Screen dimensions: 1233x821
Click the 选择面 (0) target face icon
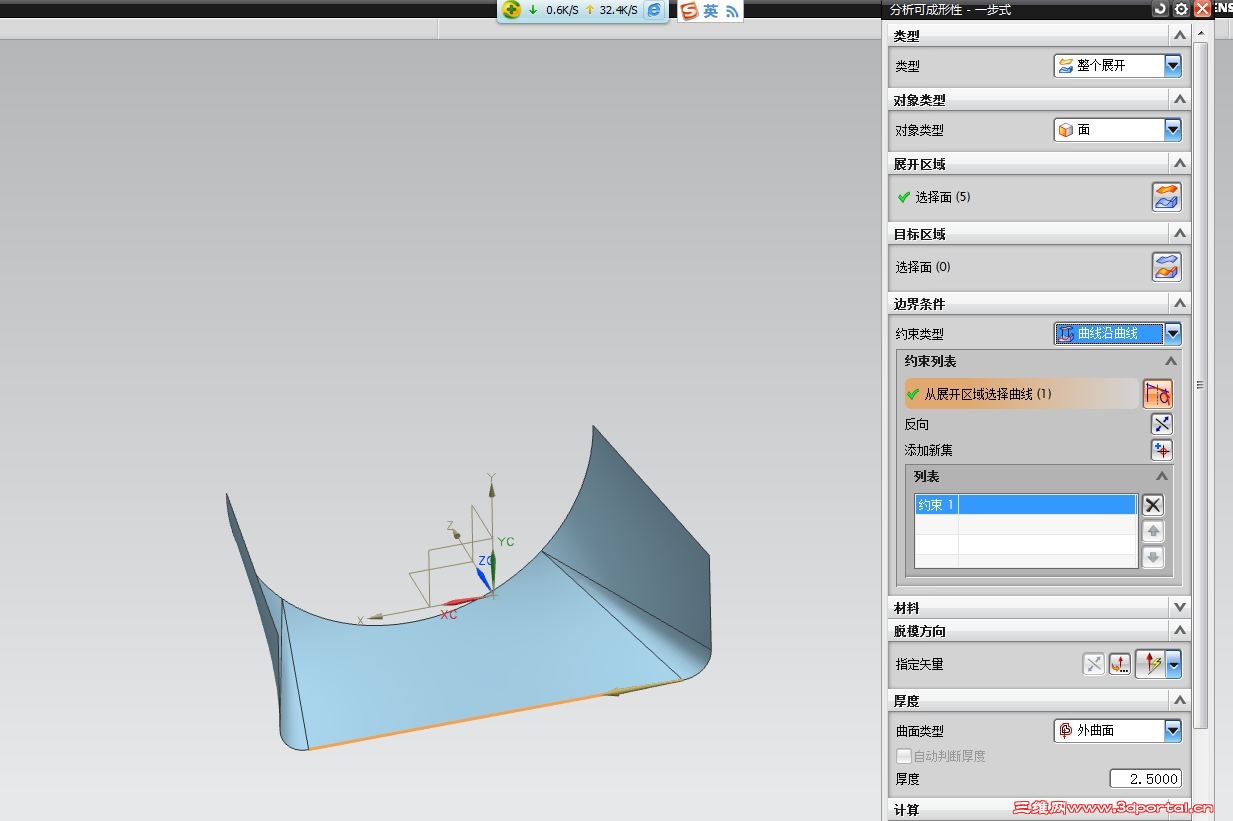click(1166, 267)
